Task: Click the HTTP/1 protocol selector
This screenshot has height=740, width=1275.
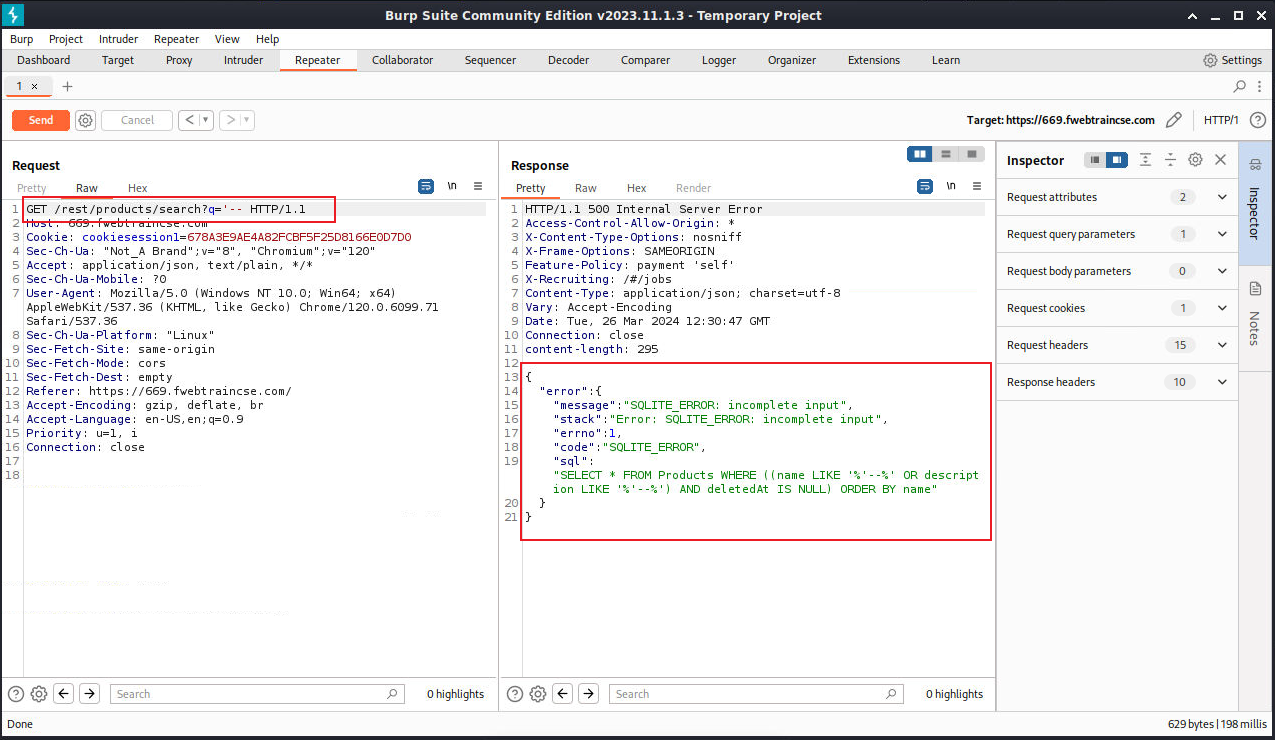Action: [1221, 120]
